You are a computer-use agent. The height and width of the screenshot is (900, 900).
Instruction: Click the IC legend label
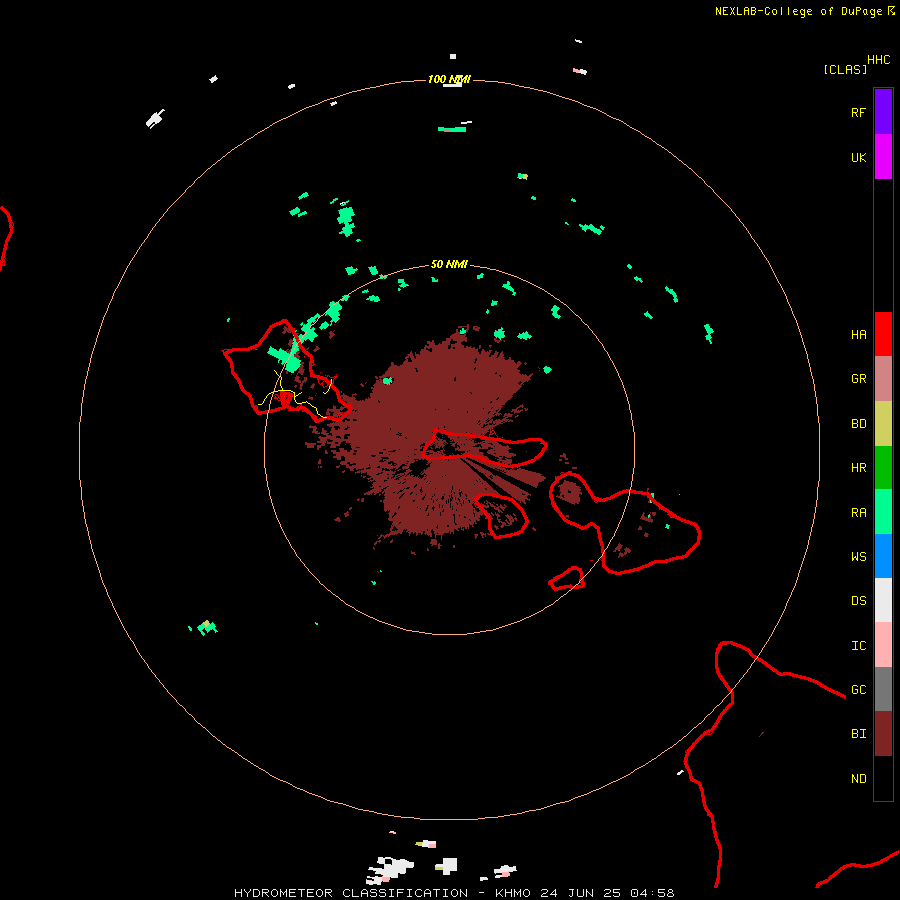tap(859, 645)
